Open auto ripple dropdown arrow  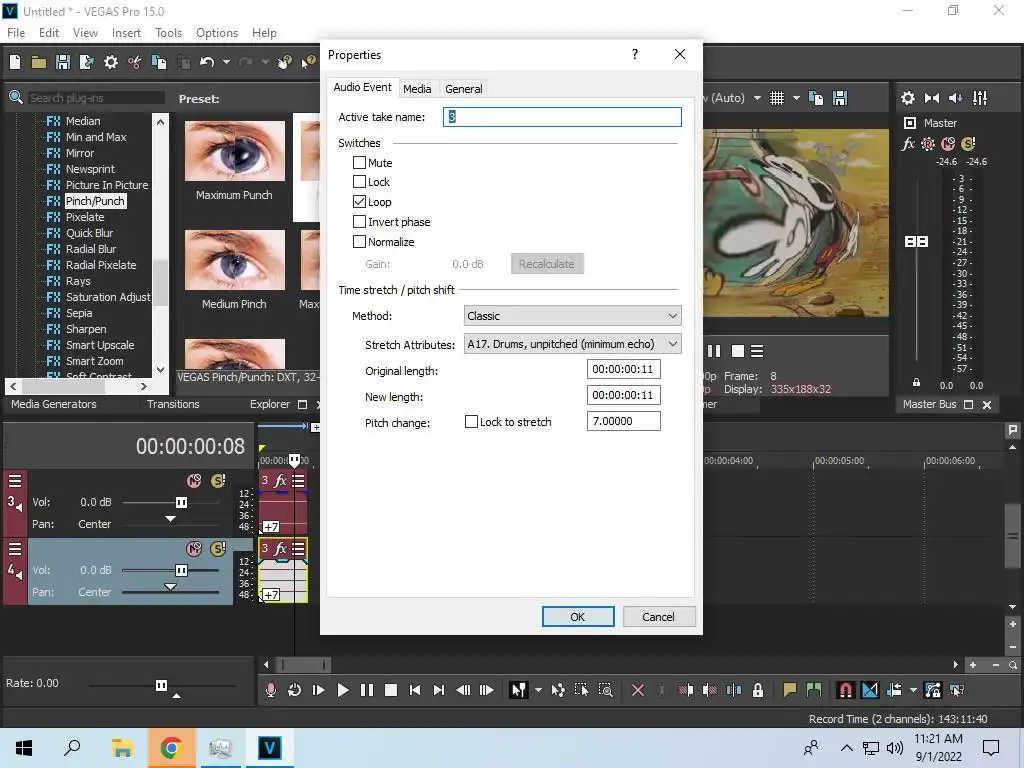coord(913,690)
